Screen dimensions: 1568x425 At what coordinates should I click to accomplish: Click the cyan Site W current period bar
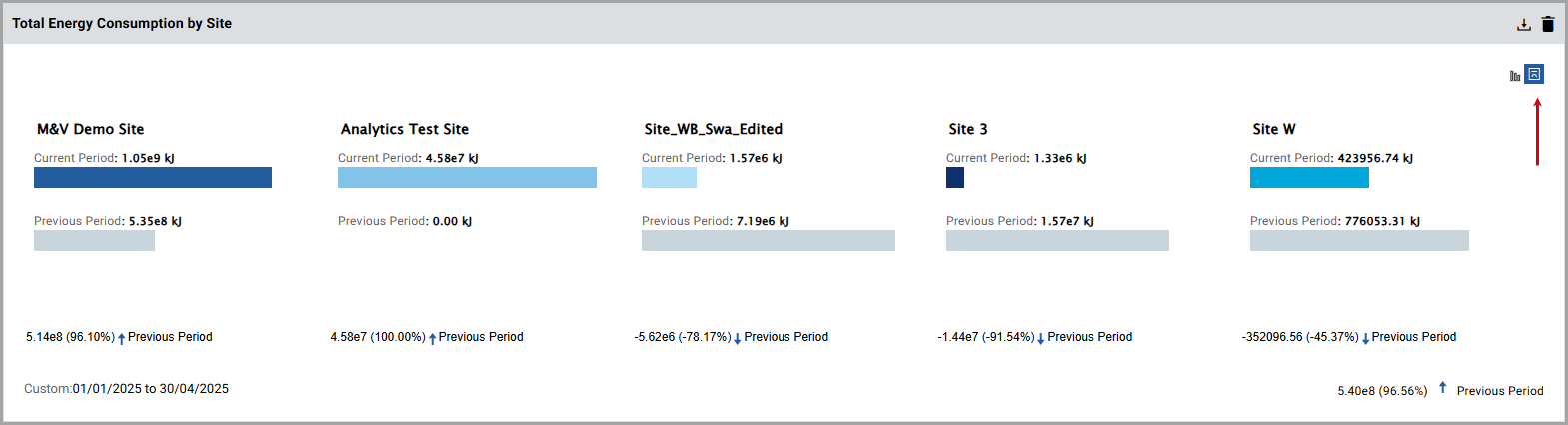[1309, 178]
